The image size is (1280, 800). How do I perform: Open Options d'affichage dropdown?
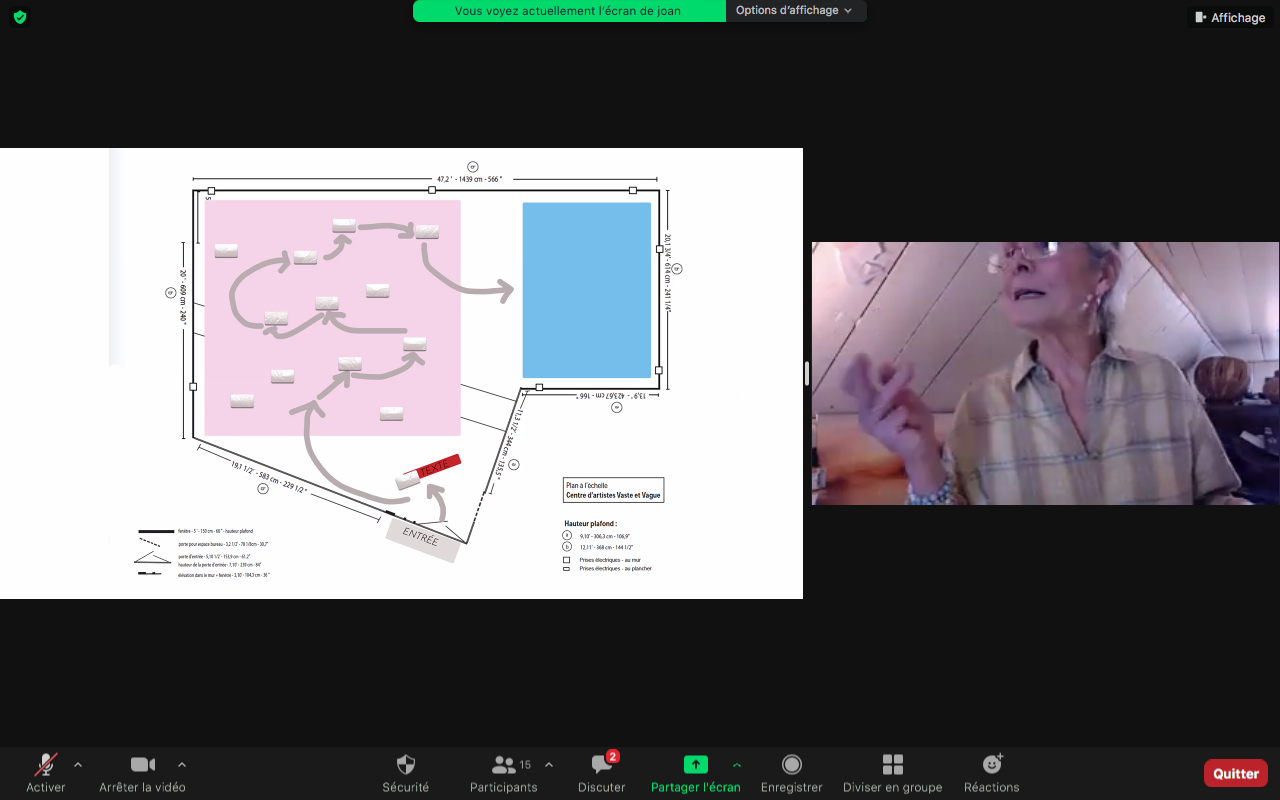point(795,11)
